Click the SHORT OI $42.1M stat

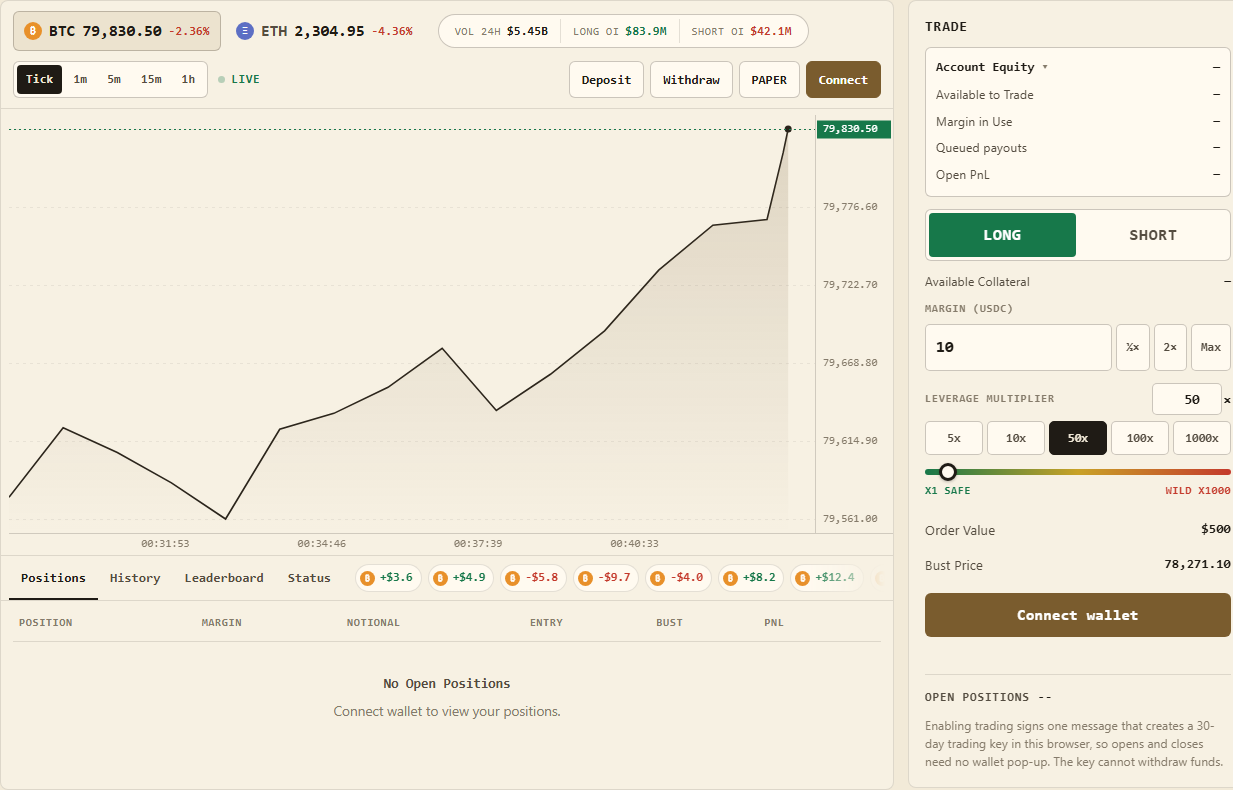741,31
